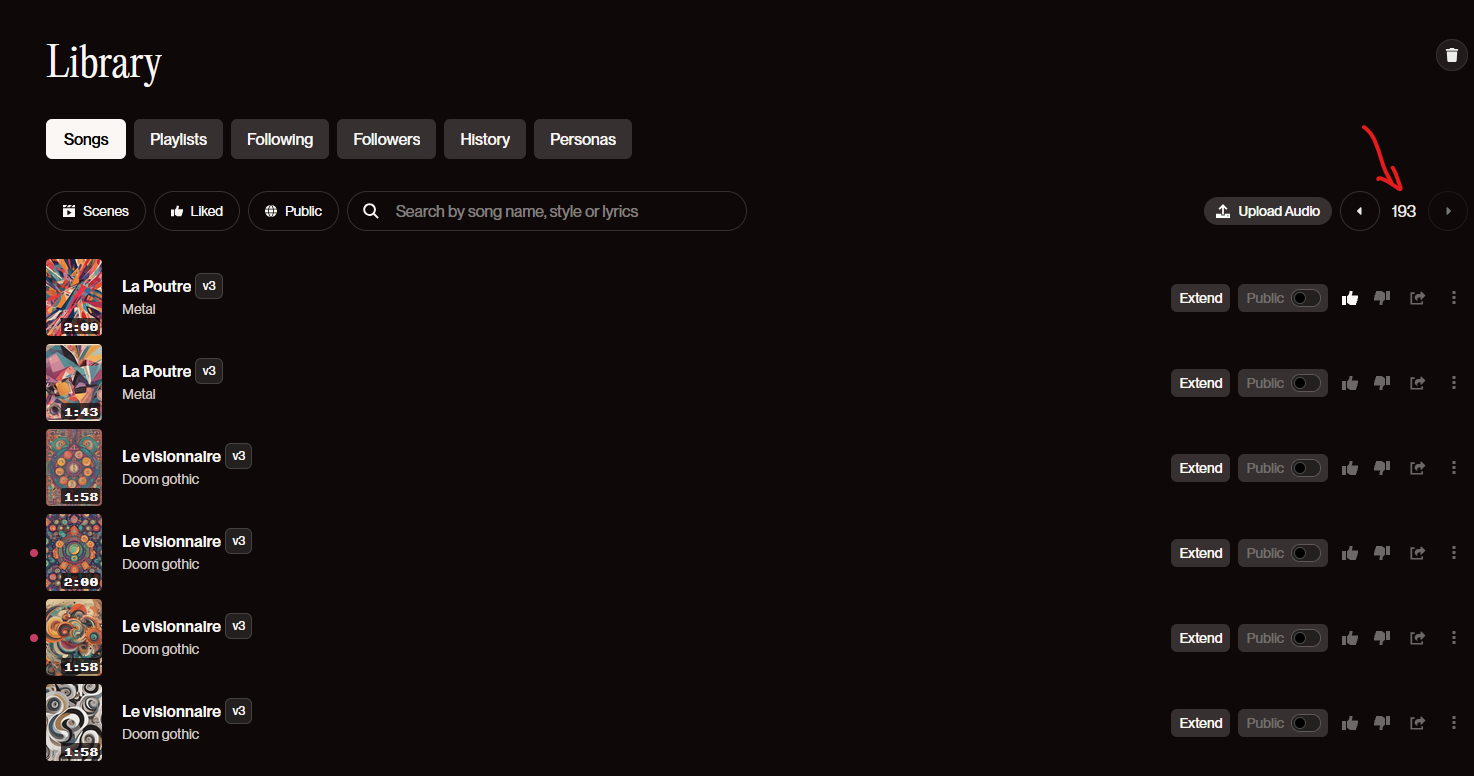1474x776 pixels.
Task: Enable Public for the 1:43 La Poutre track
Action: 1283,383
